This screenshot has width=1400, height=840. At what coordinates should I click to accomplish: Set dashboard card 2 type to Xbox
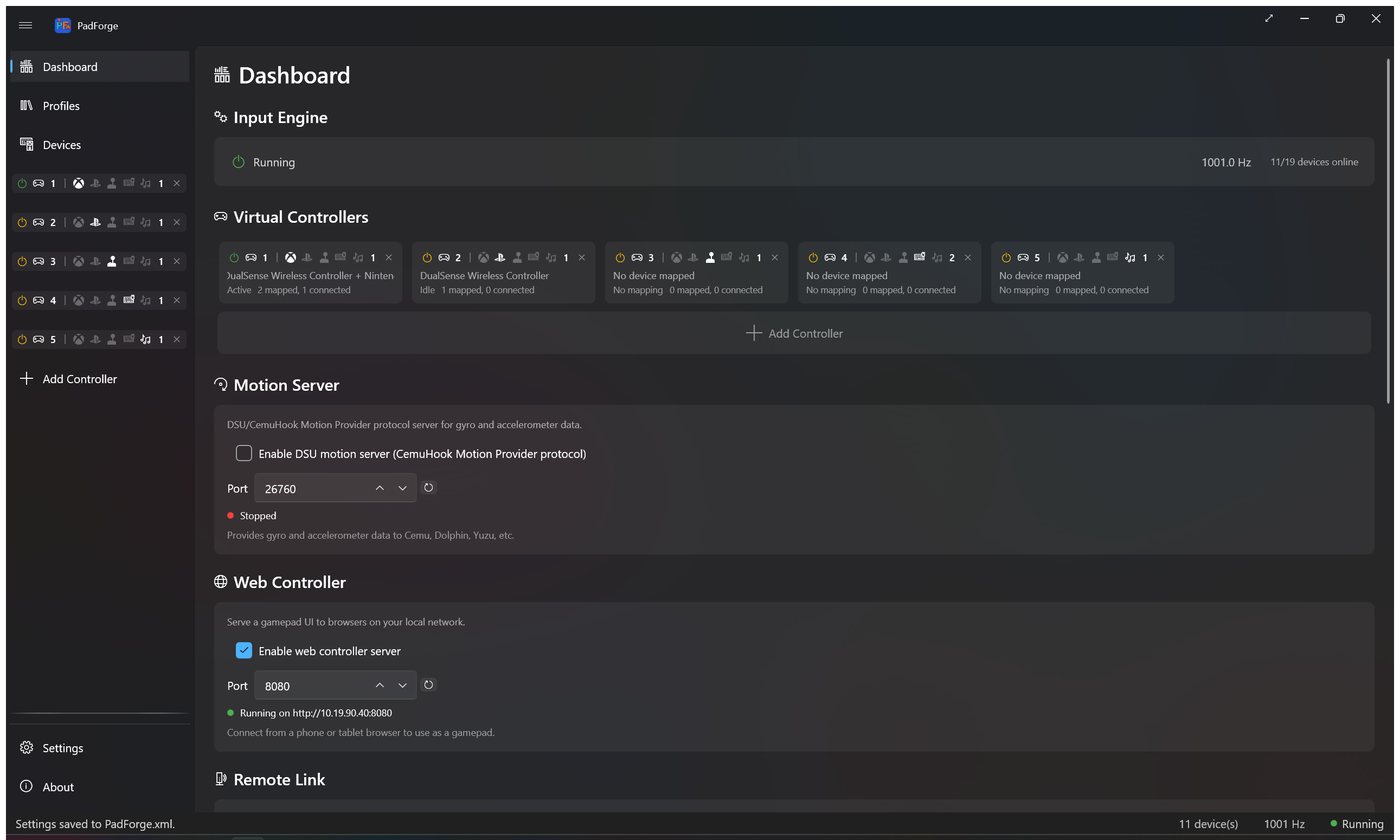(484, 257)
